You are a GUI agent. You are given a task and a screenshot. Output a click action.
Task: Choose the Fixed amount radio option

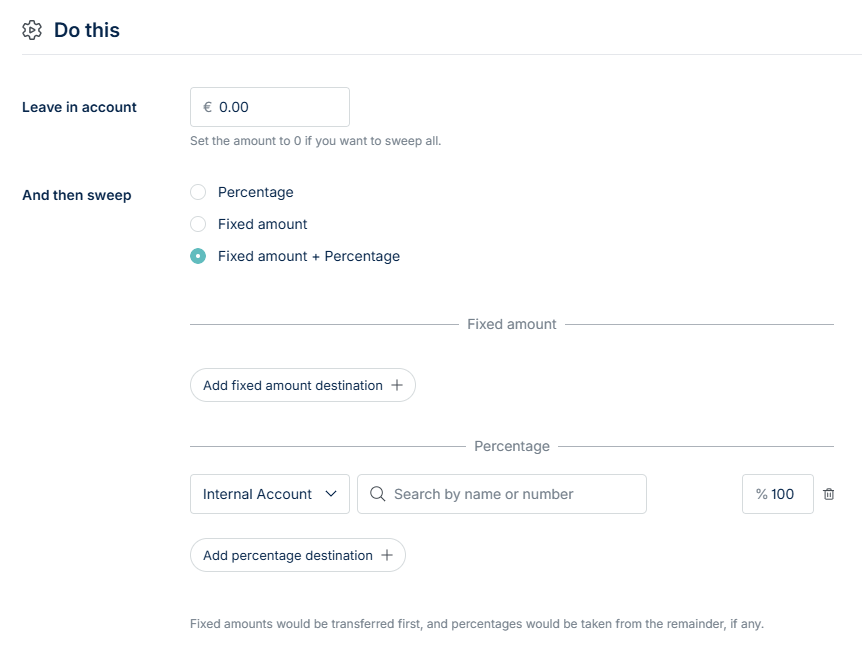[198, 224]
